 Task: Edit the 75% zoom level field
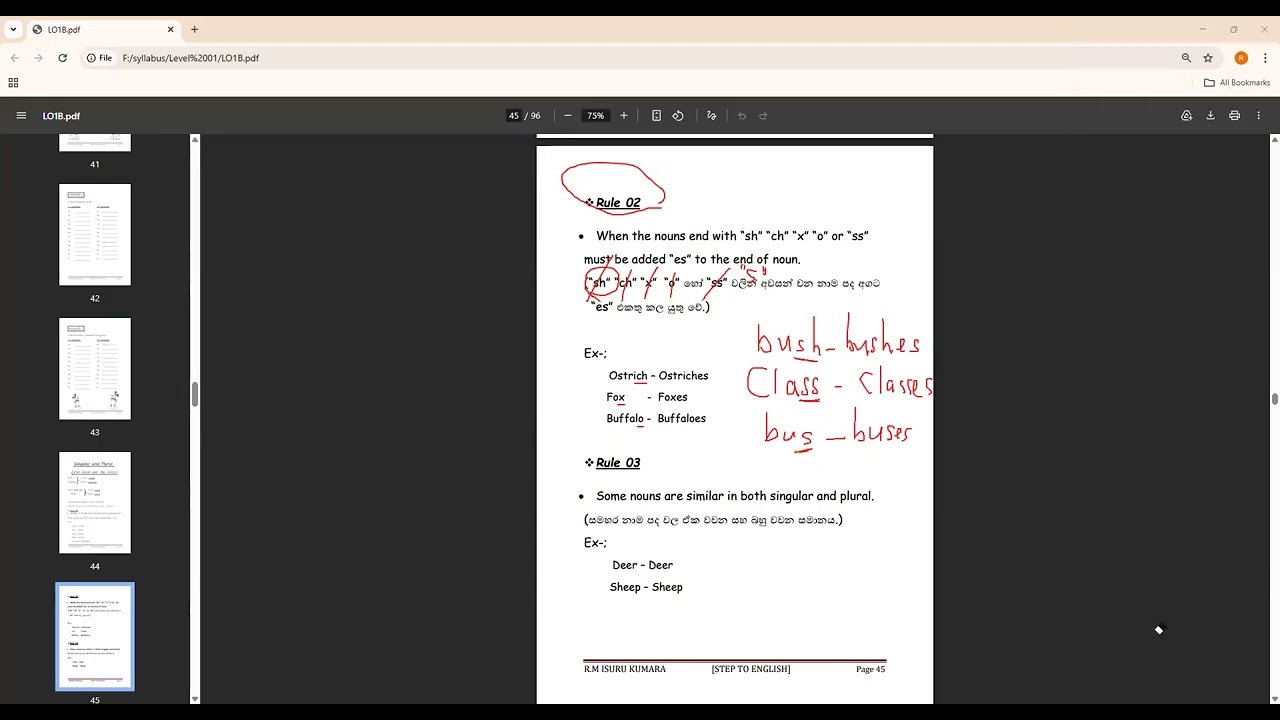point(596,116)
